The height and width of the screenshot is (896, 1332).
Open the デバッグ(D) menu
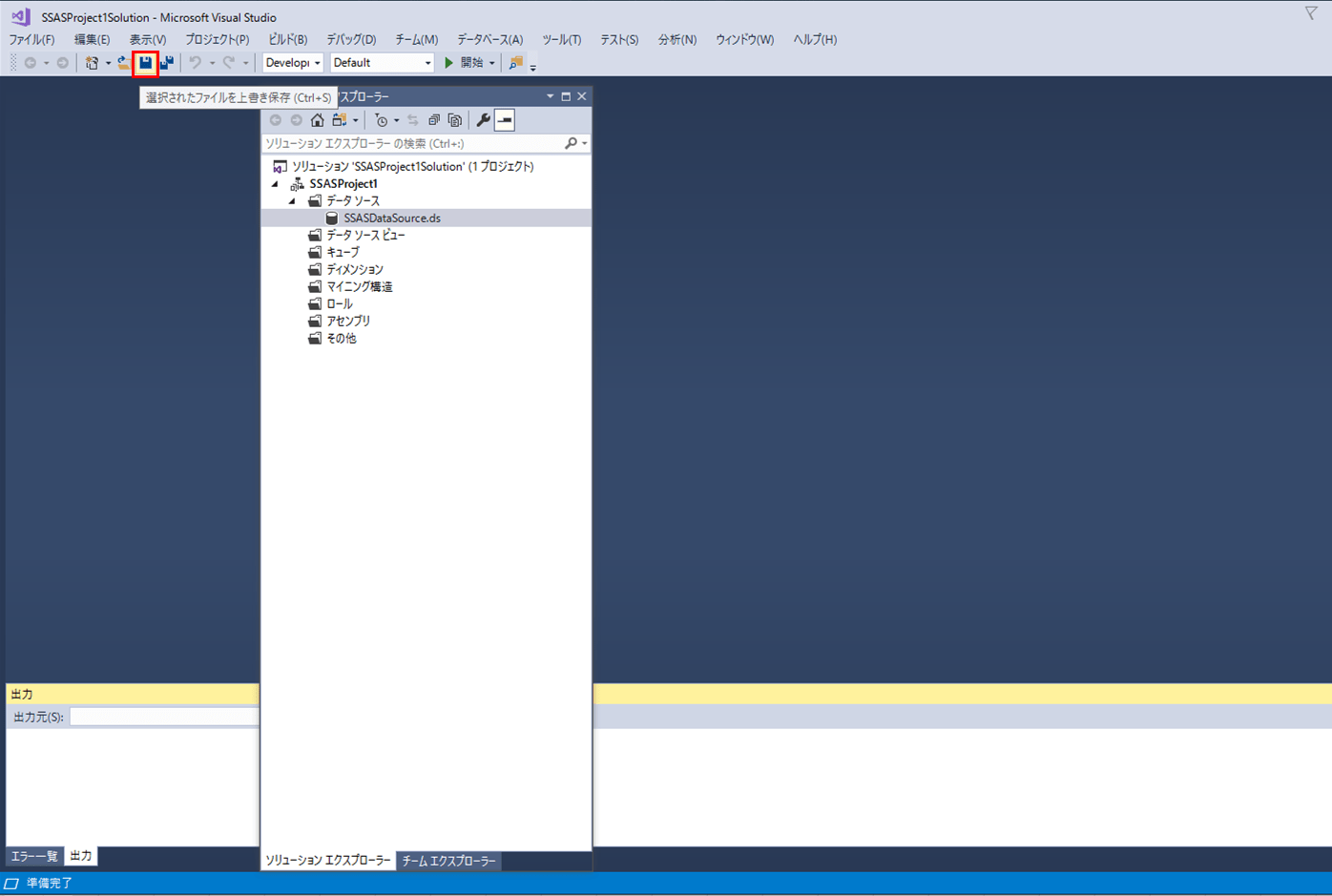click(x=351, y=40)
